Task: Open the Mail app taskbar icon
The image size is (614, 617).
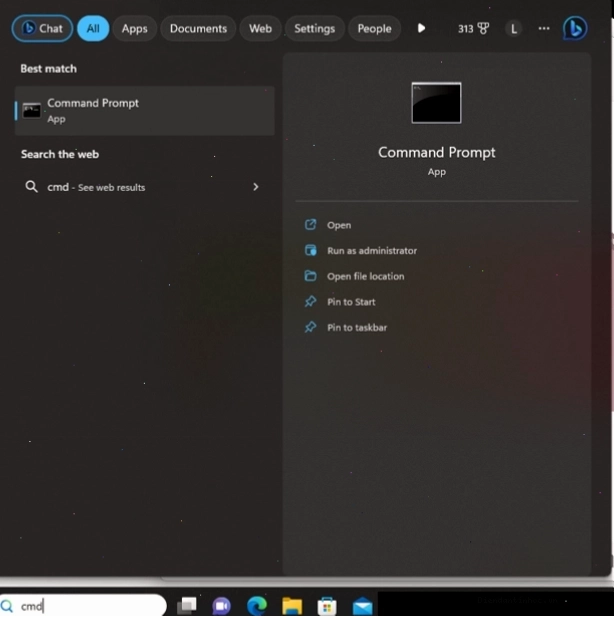Action: pos(362,605)
